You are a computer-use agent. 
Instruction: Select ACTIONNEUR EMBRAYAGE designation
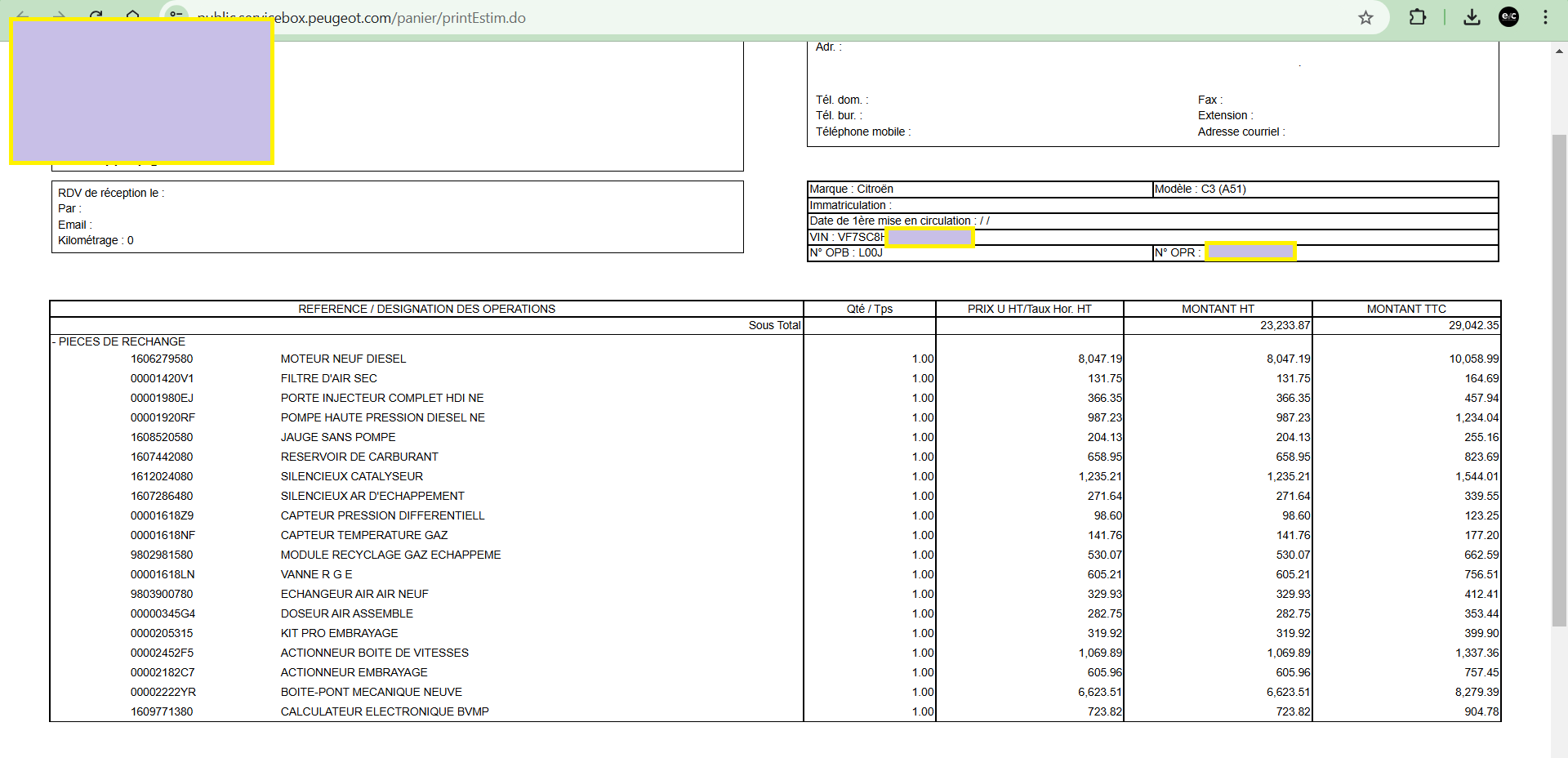tap(354, 672)
